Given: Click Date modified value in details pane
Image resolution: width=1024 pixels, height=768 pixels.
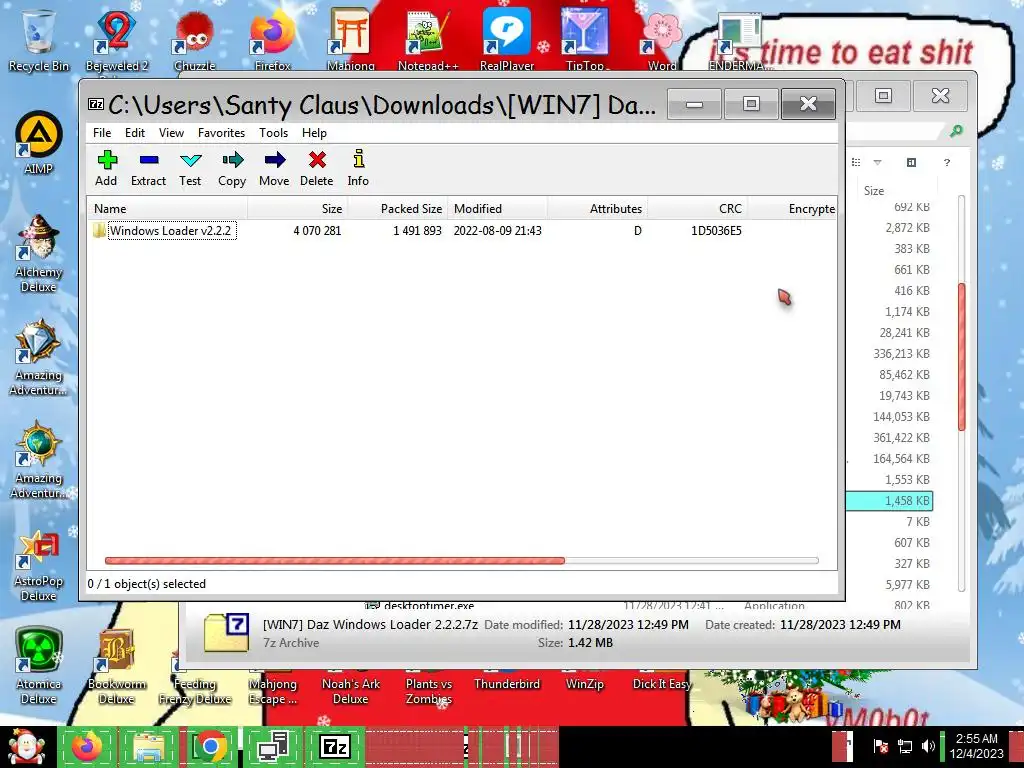Looking at the screenshot, I should (x=628, y=624).
